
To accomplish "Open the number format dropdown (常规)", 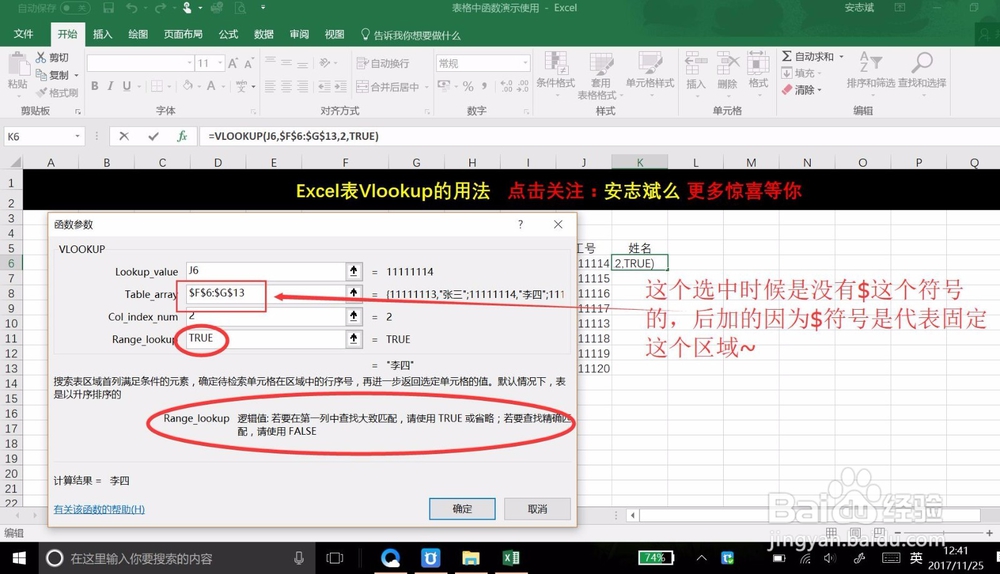I will 526,63.
